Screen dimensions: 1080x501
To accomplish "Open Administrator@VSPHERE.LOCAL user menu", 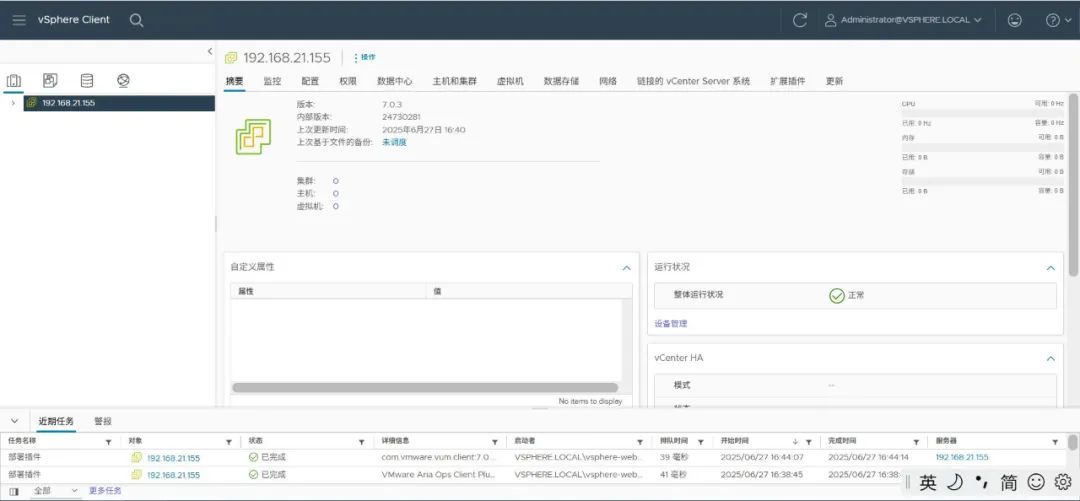I will click(x=903, y=20).
